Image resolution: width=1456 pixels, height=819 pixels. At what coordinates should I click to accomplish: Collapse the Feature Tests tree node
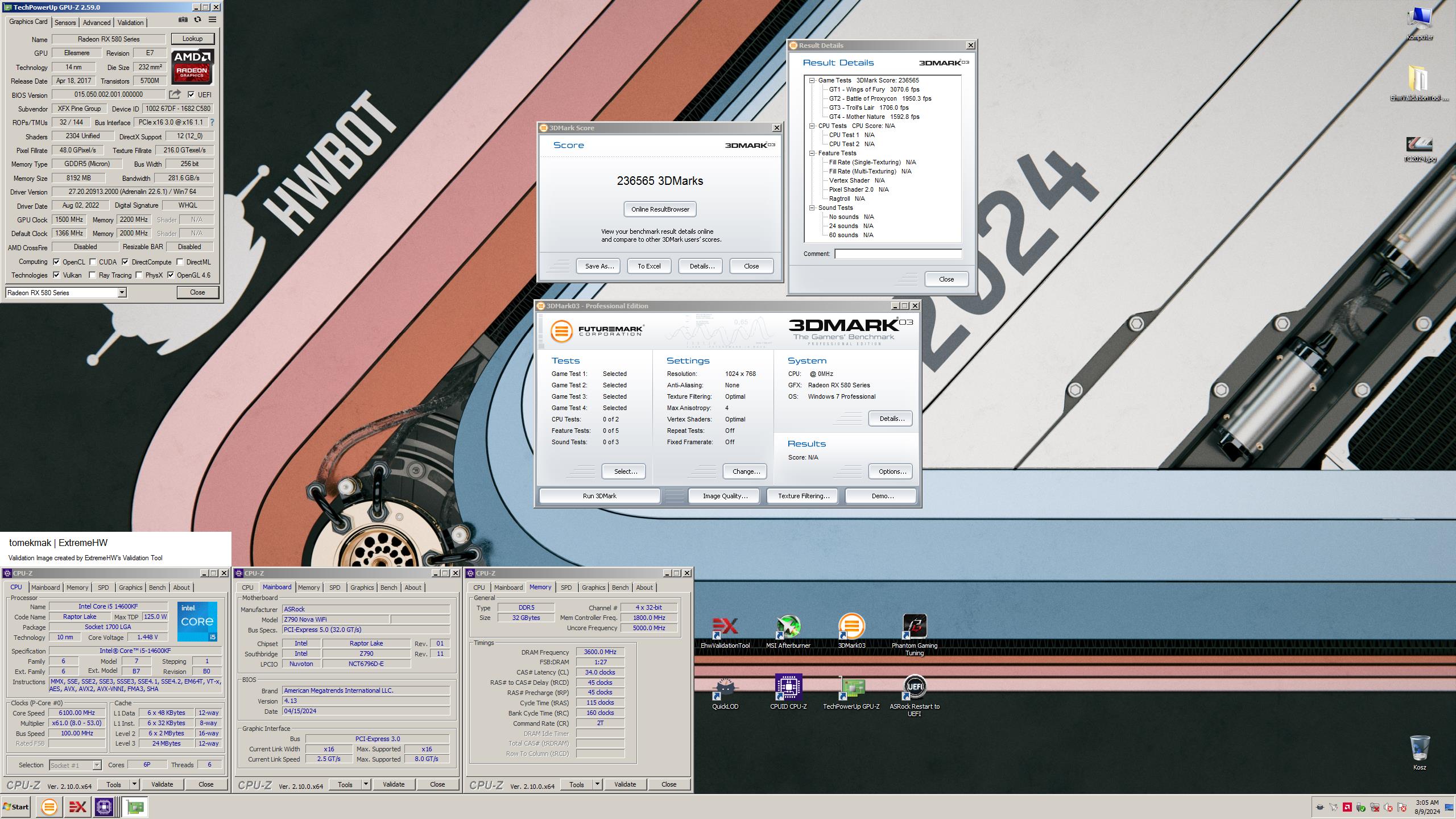812,154
